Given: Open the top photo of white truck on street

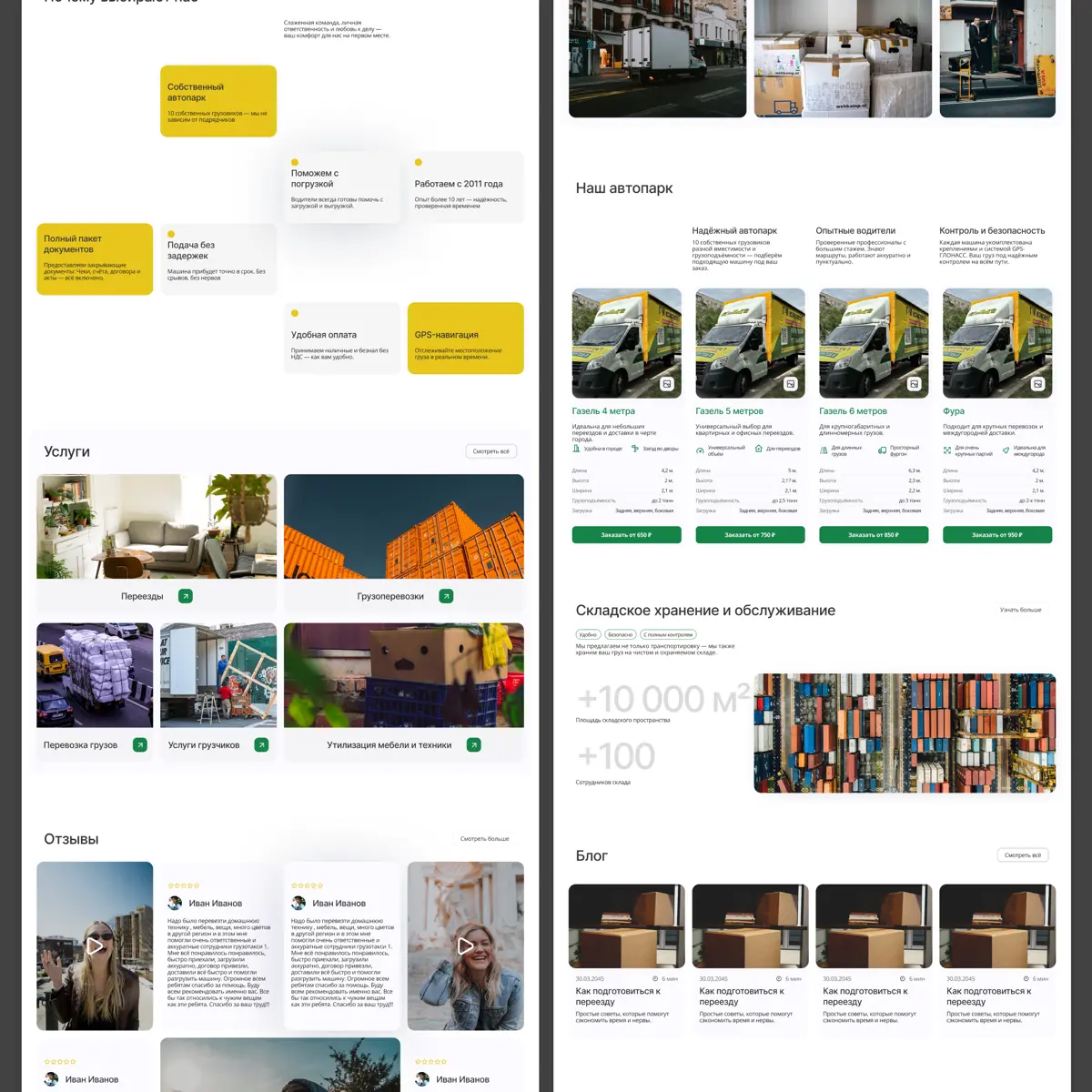Looking at the screenshot, I should [657, 58].
